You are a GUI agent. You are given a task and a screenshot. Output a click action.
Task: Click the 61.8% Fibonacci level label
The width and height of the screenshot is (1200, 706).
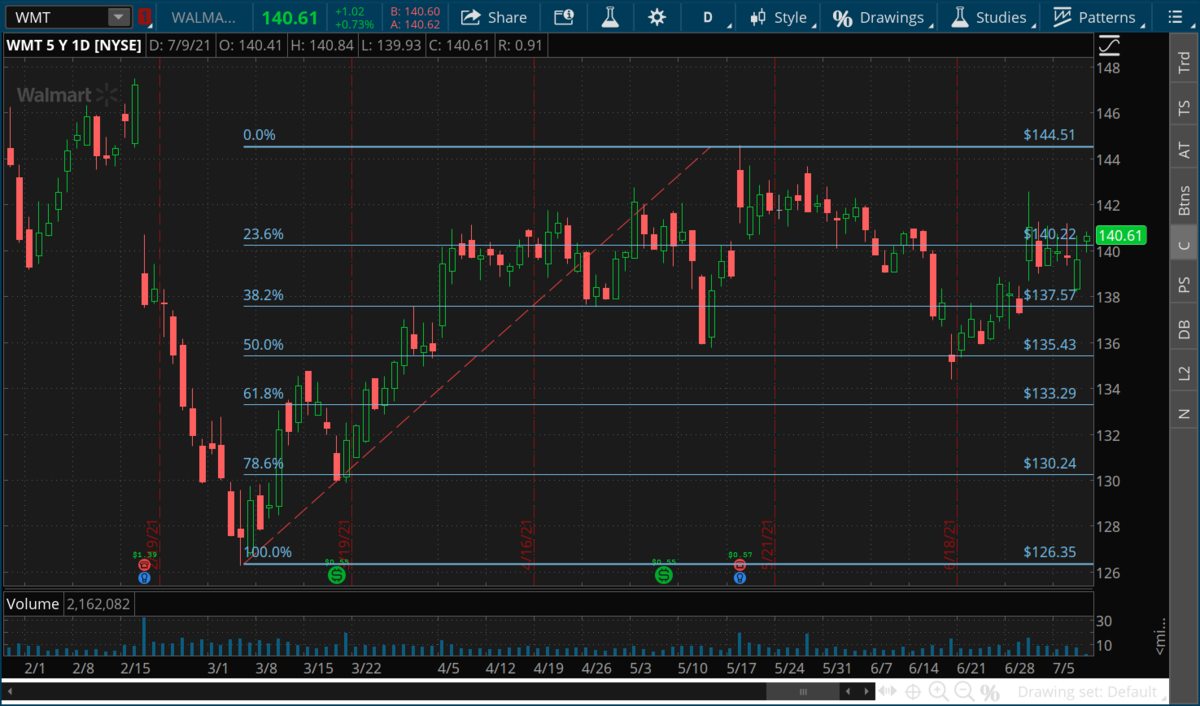264,394
